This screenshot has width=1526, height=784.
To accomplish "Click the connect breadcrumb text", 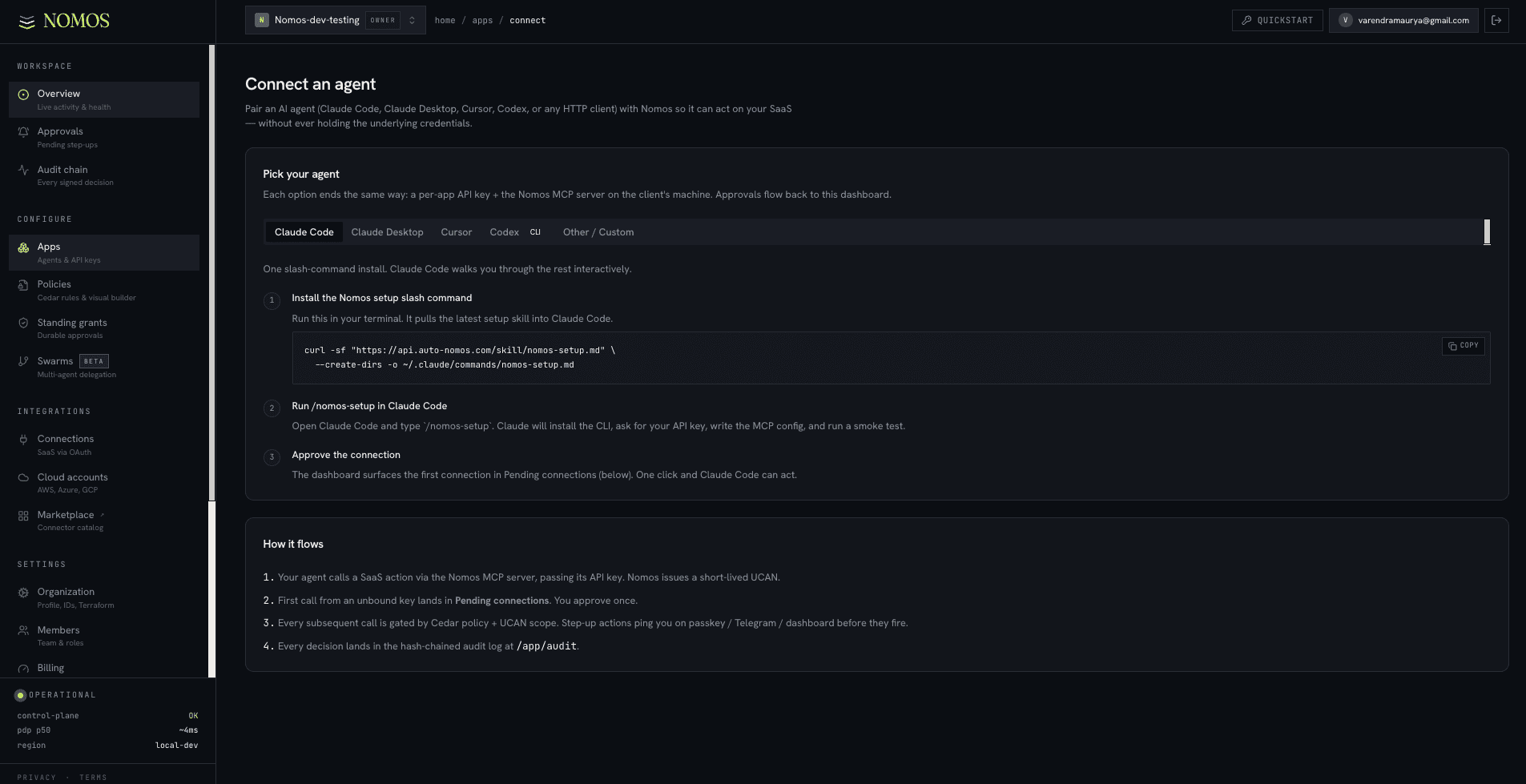I will (x=527, y=20).
